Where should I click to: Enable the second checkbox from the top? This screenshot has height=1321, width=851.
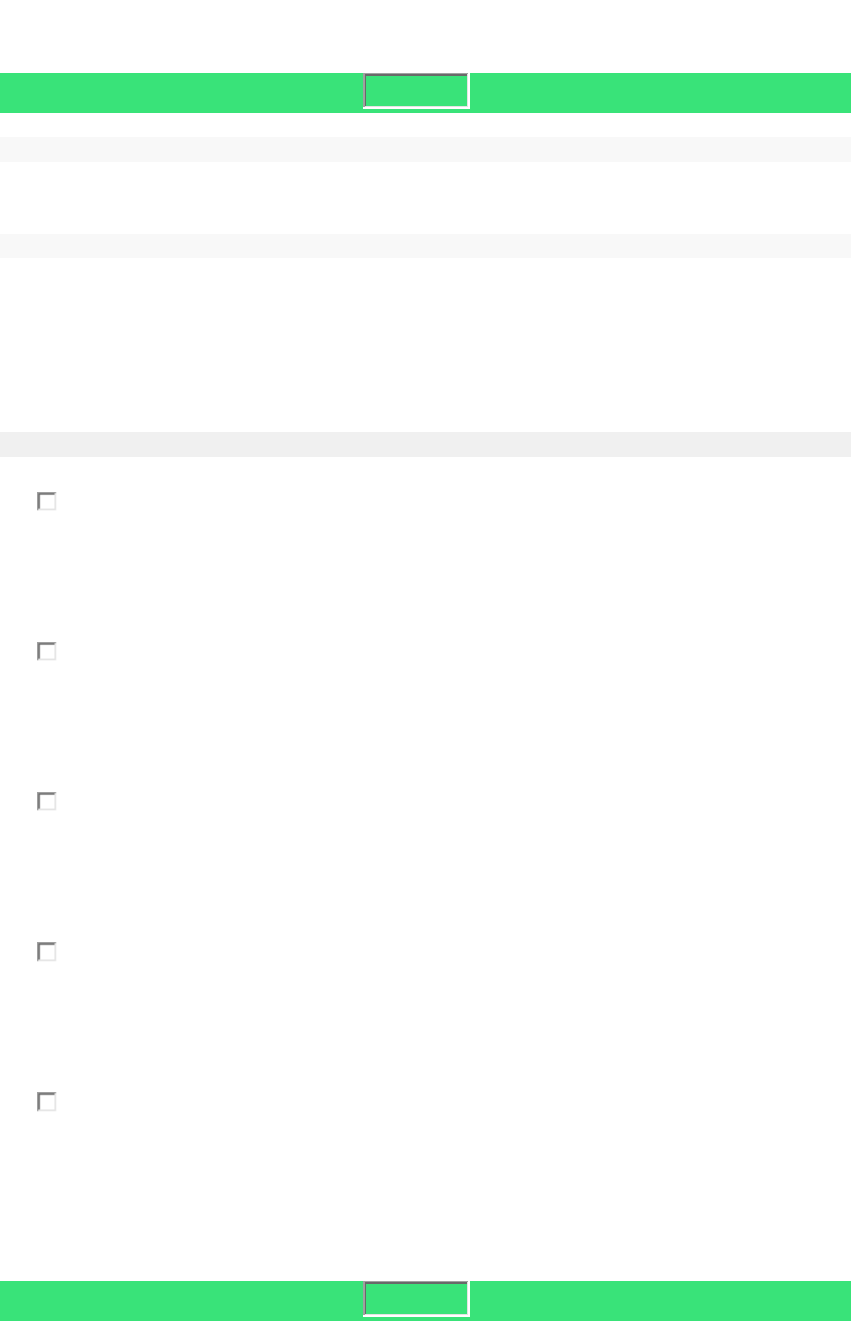click(46, 652)
